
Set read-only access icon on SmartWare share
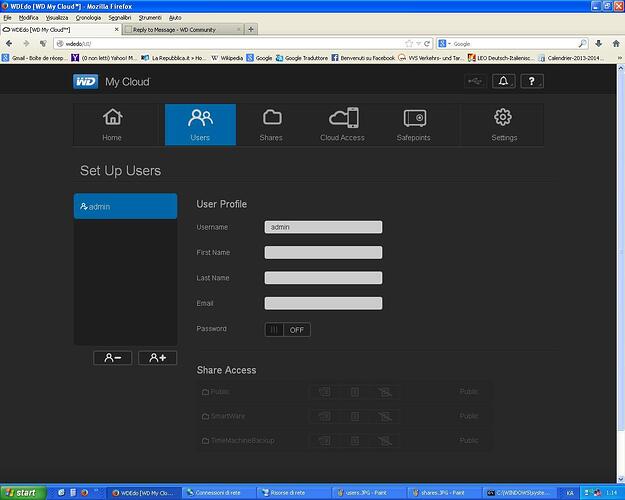coord(355,416)
